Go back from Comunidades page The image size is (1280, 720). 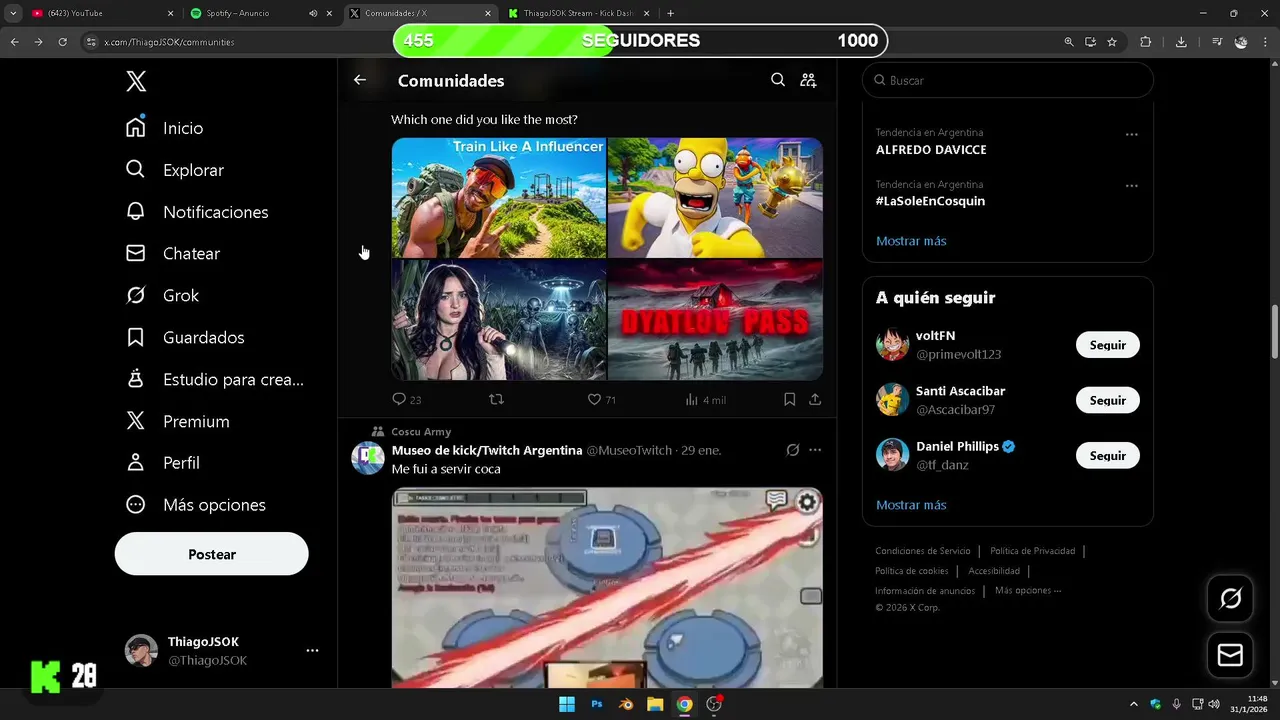pyautogui.click(x=360, y=80)
